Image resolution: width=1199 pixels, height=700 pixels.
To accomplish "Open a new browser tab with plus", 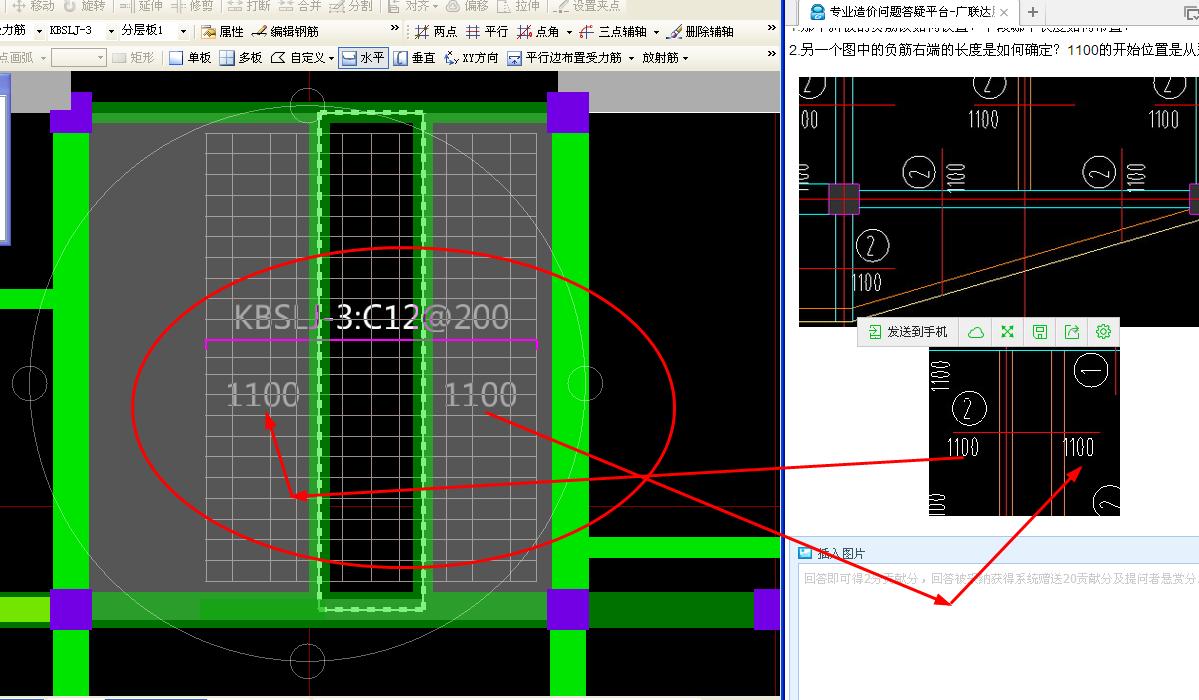I will click(1032, 11).
